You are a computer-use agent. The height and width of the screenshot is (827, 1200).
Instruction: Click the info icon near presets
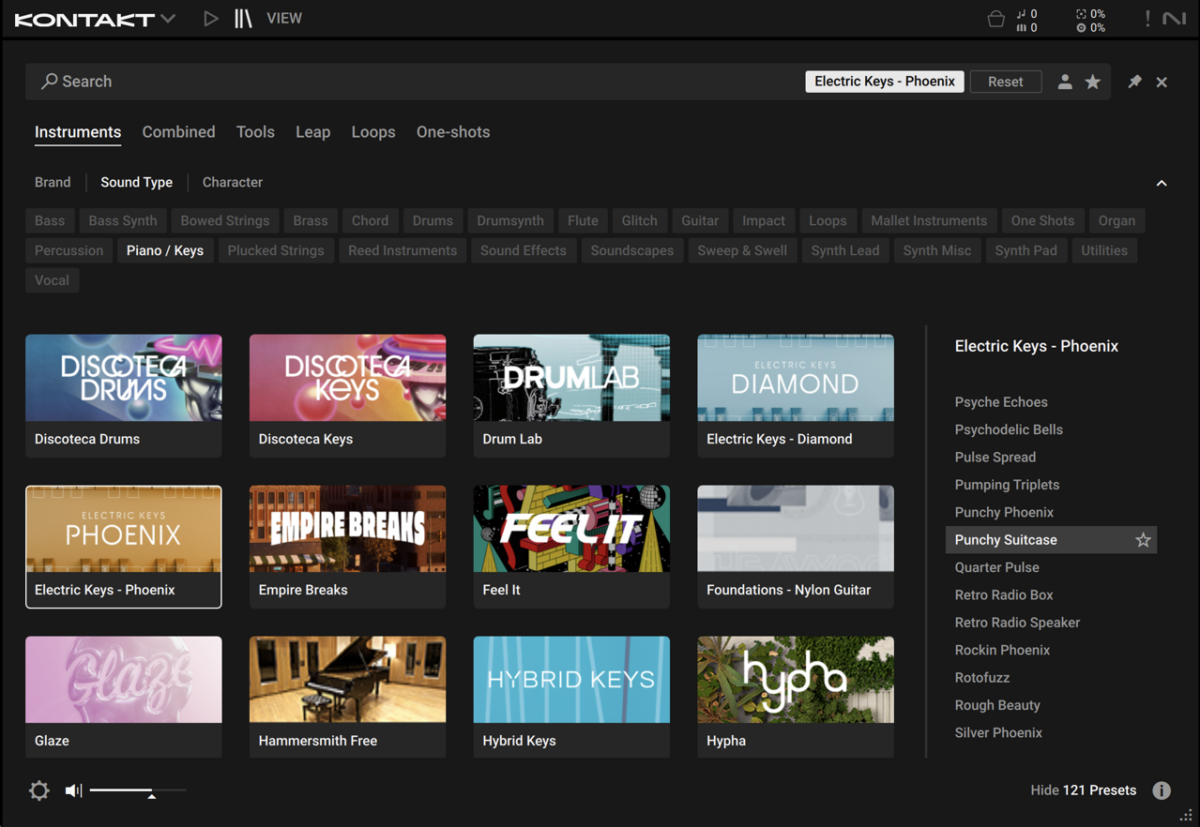1161,790
